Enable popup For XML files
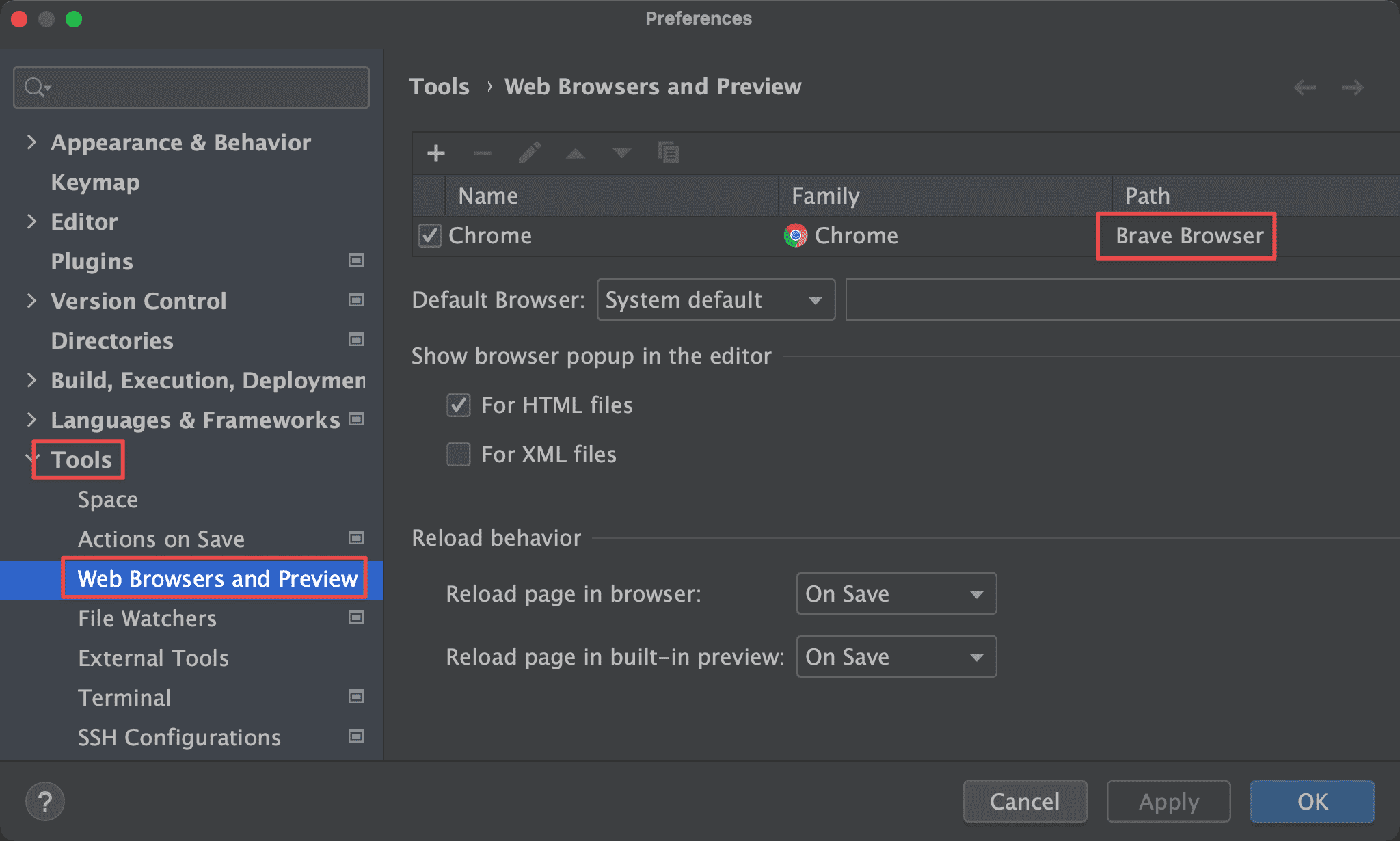The width and height of the screenshot is (1400, 841). click(459, 455)
